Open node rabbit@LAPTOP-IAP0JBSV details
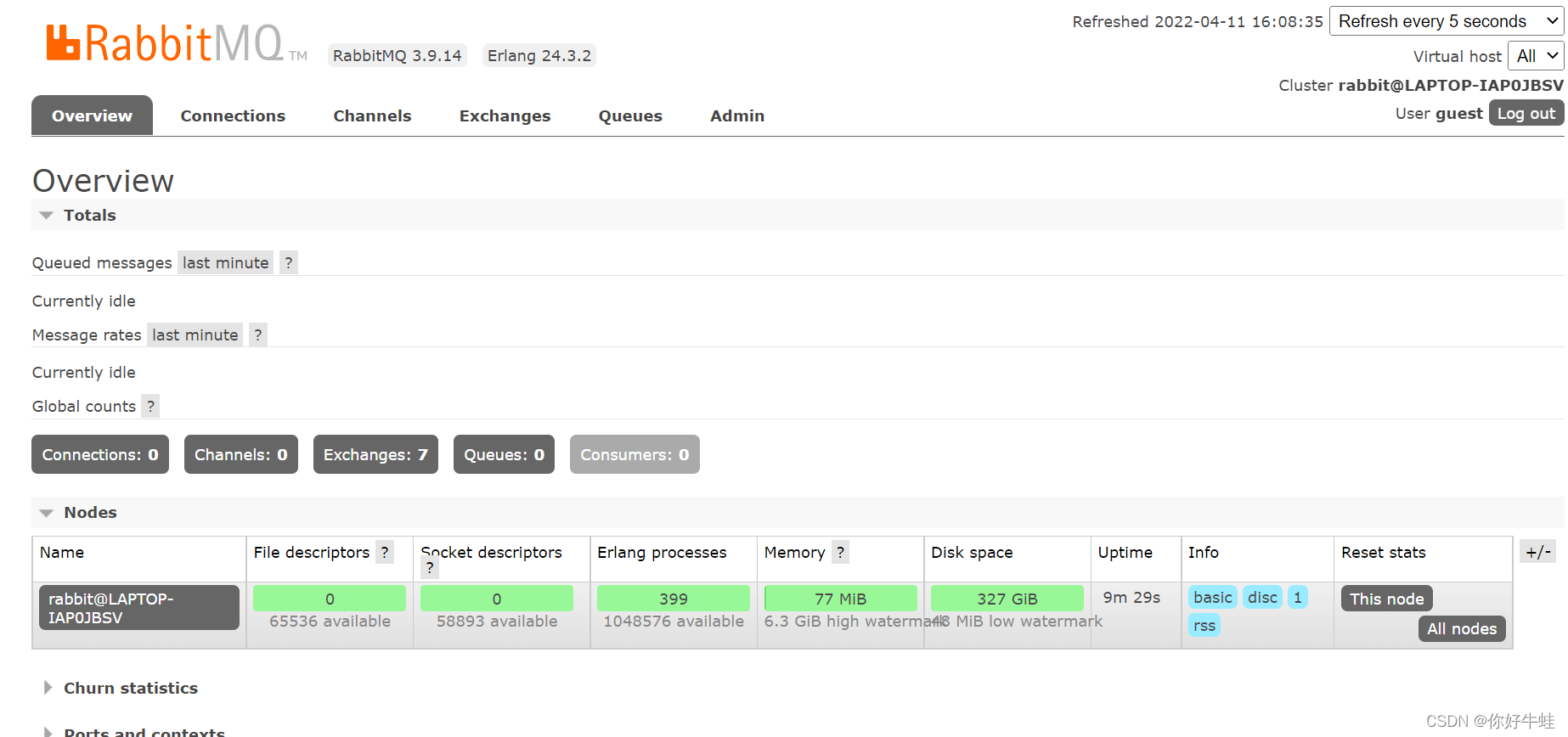 [x=139, y=608]
